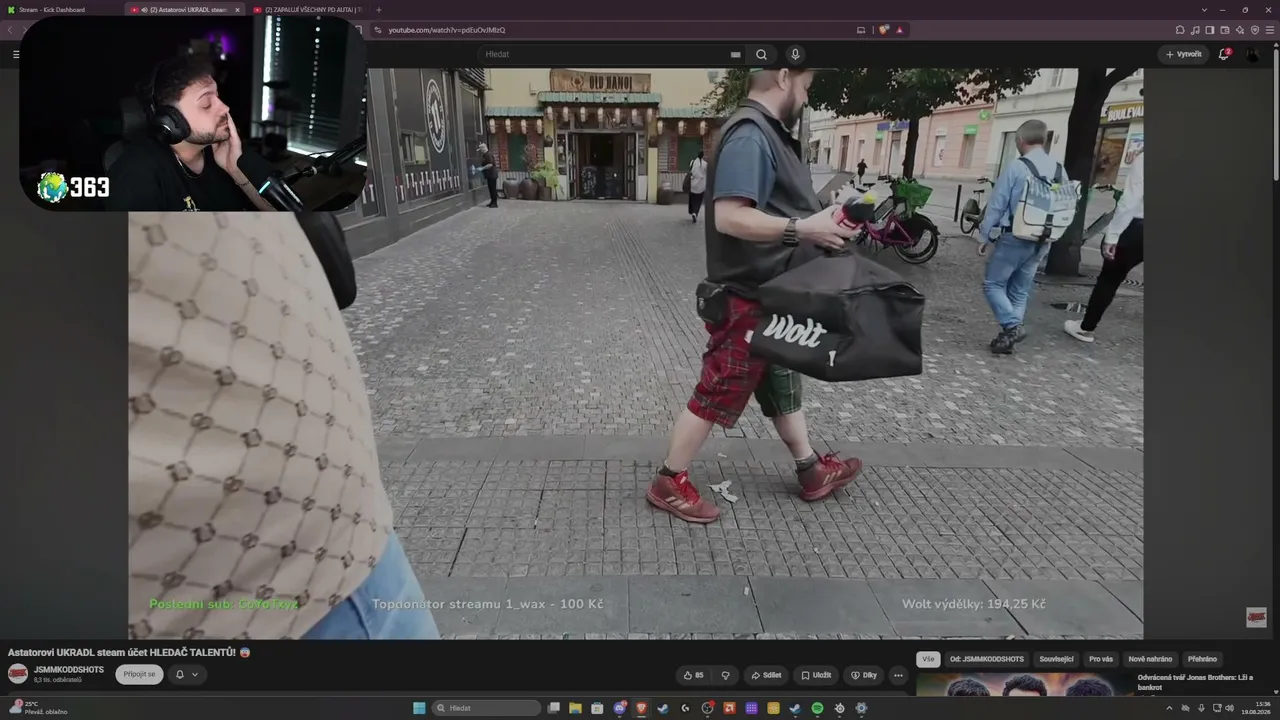Select the Nově nahráno filter chip
This screenshot has width=1280, height=720.
[1150, 659]
